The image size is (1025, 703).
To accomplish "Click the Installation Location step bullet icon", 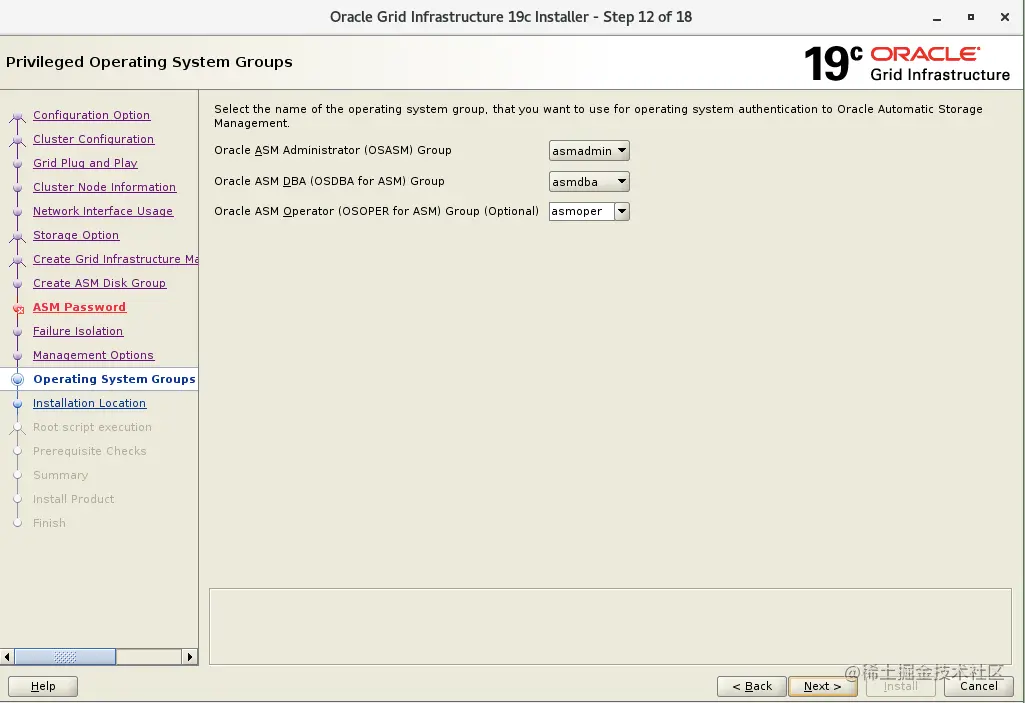I will (x=18, y=403).
